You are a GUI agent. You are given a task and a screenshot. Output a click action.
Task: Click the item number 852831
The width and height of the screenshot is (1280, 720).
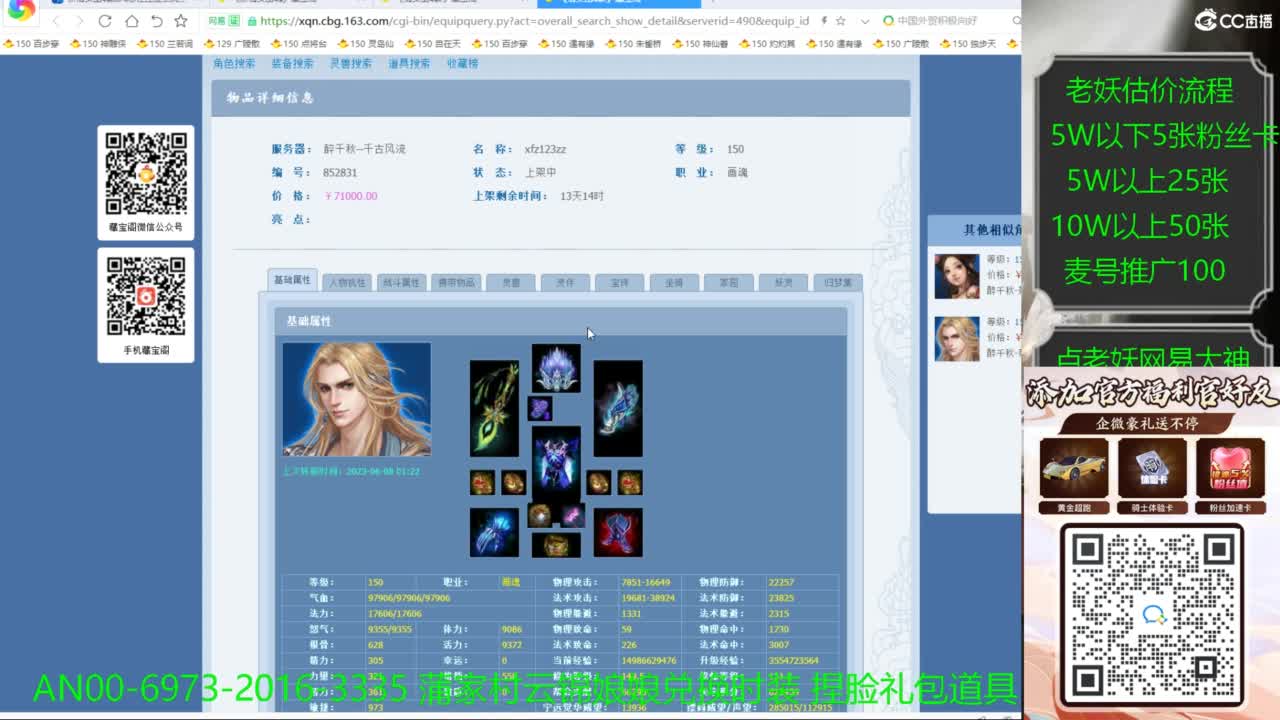coord(340,173)
